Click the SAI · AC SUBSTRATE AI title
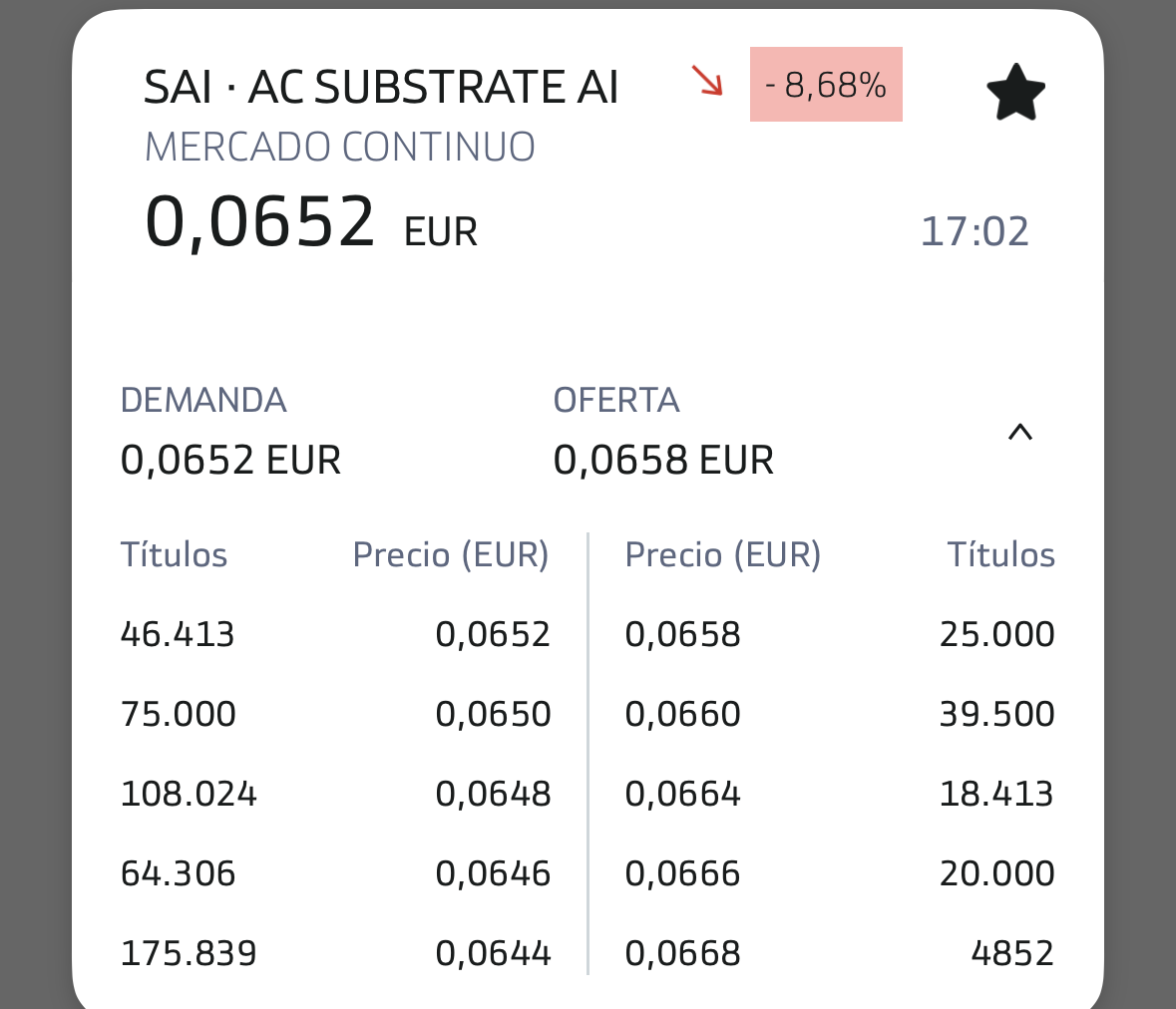1176x1009 pixels. [x=381, y=88]
